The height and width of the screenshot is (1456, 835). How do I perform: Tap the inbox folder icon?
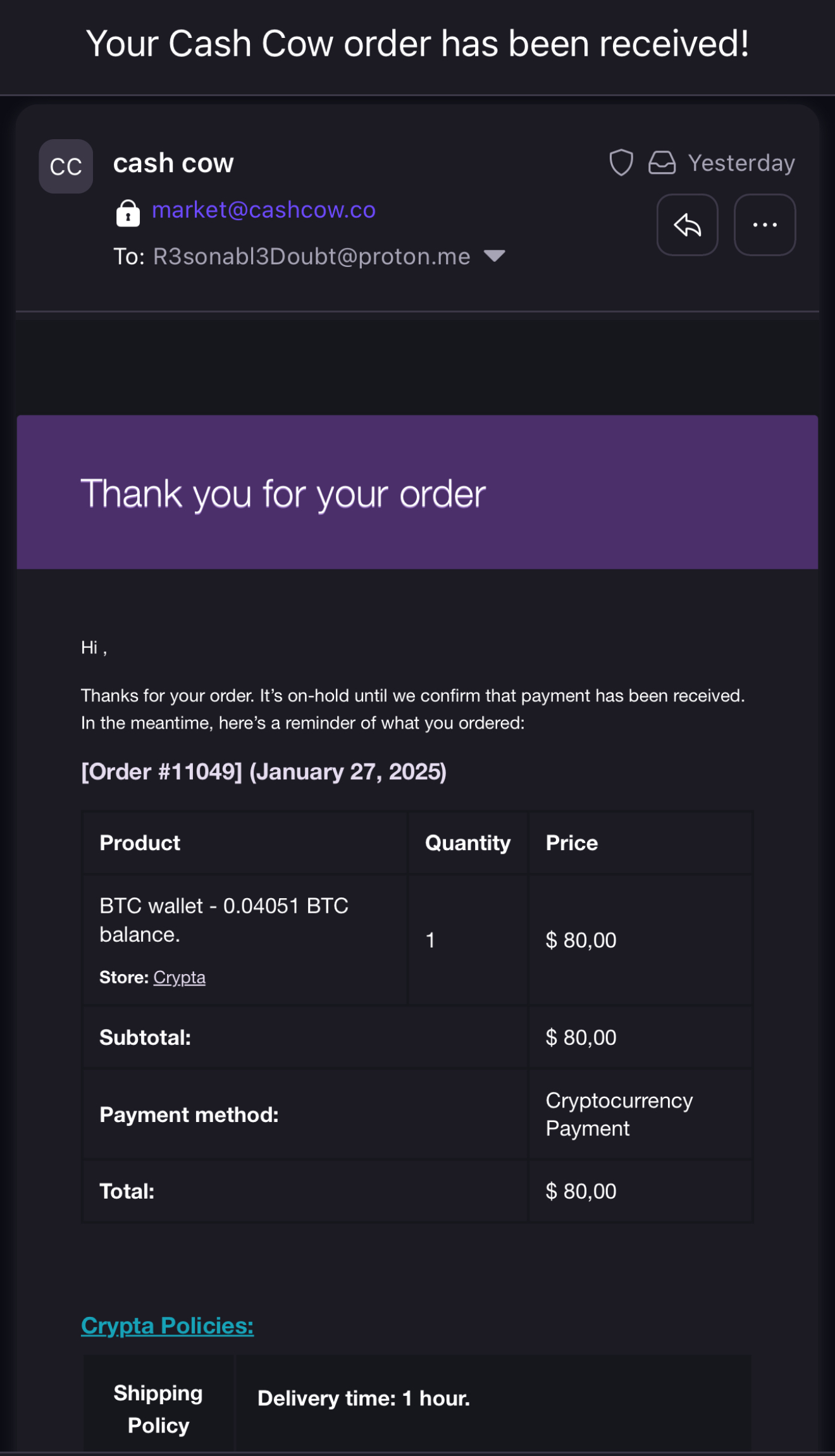click(x=662, y=163)
